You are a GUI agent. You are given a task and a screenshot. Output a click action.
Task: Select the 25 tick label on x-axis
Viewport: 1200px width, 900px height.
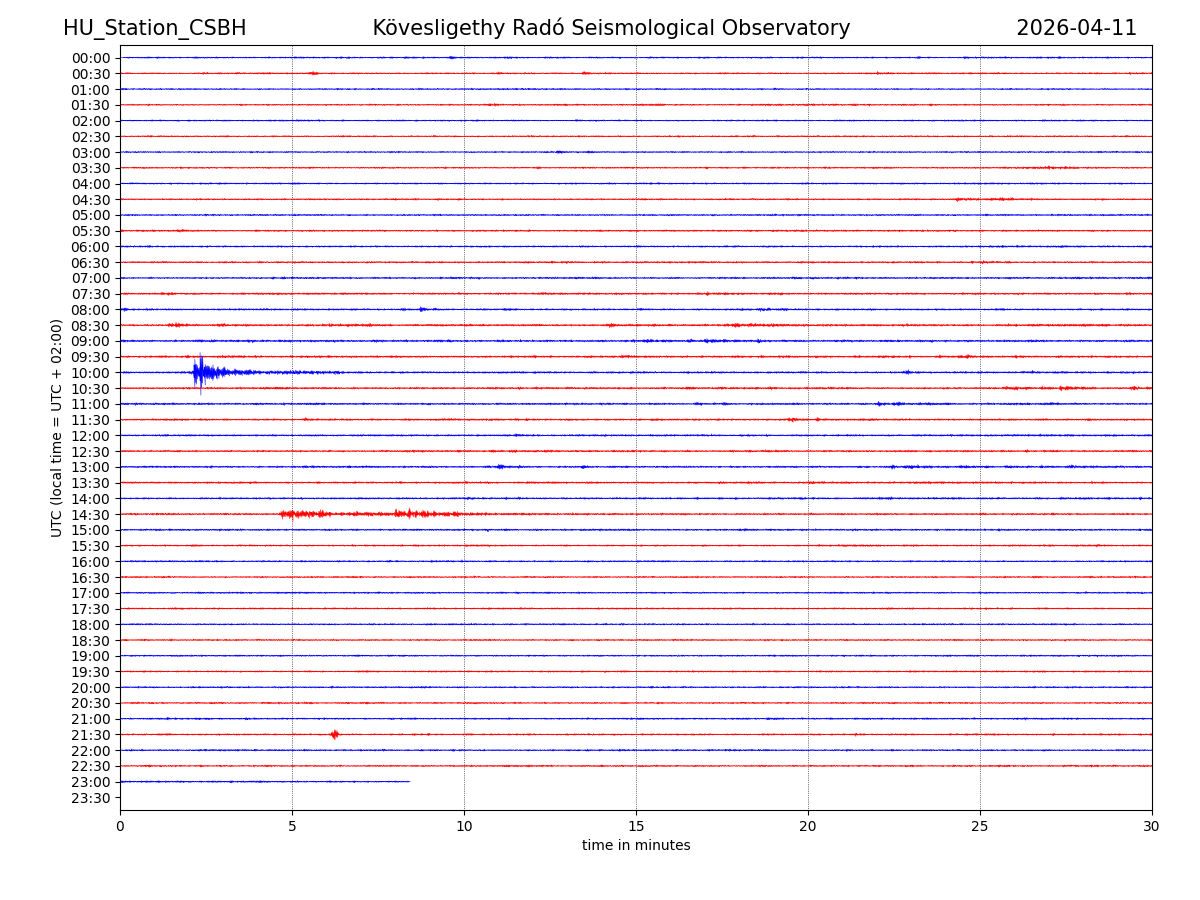point(980,826)
